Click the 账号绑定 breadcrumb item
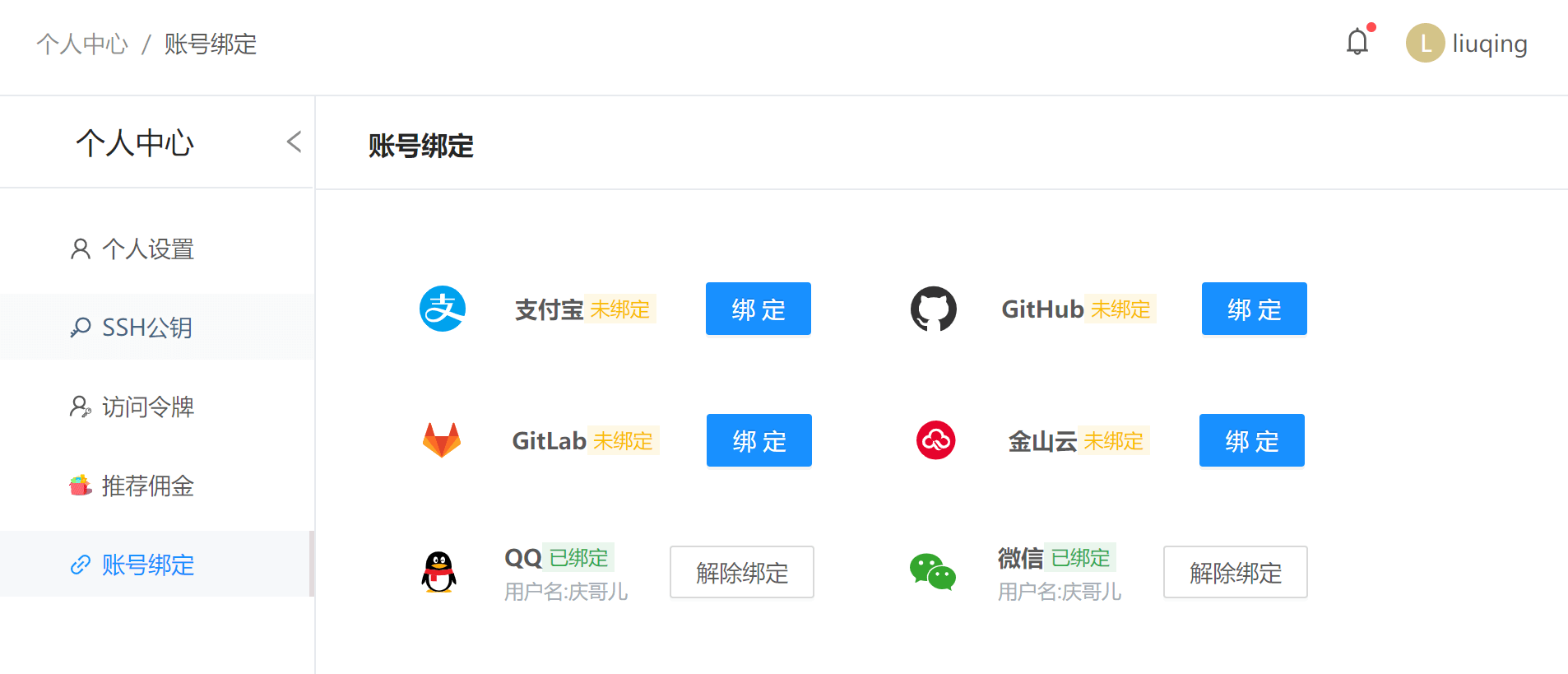 (211, 44)
